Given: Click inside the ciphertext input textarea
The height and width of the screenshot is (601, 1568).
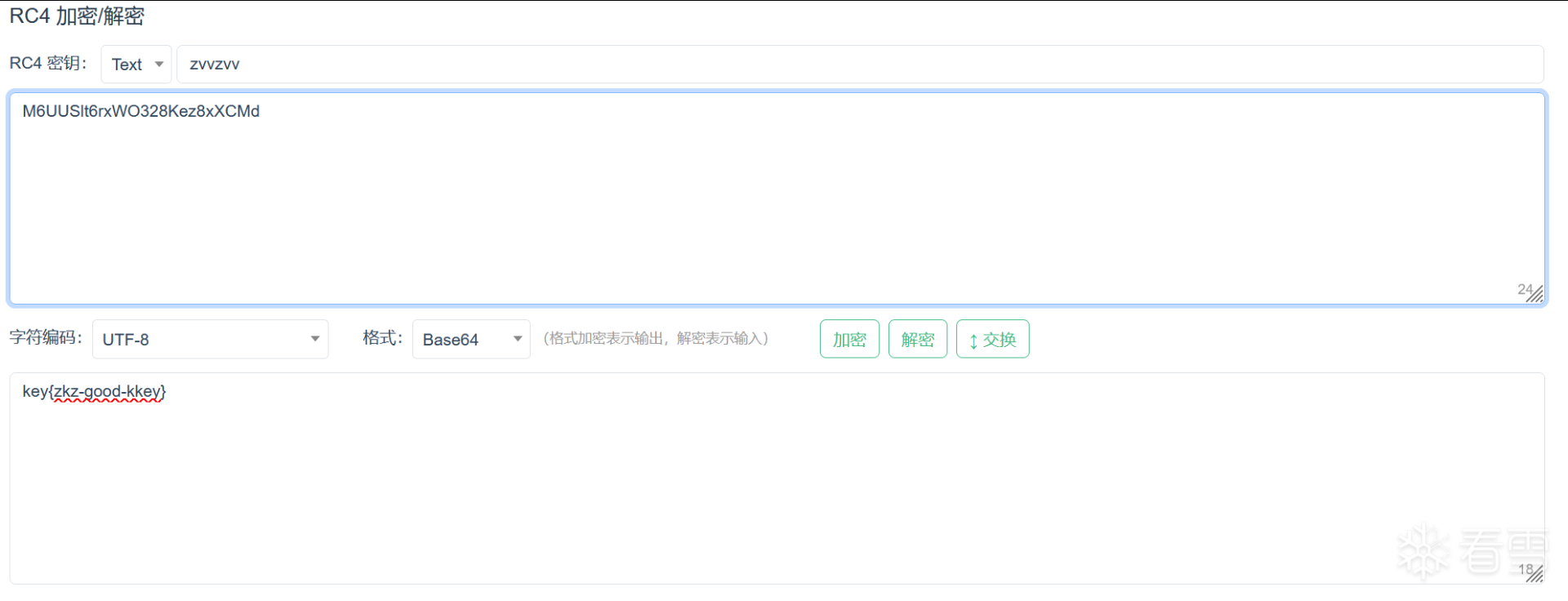Looking at the screenshot, I should [776, 204].
